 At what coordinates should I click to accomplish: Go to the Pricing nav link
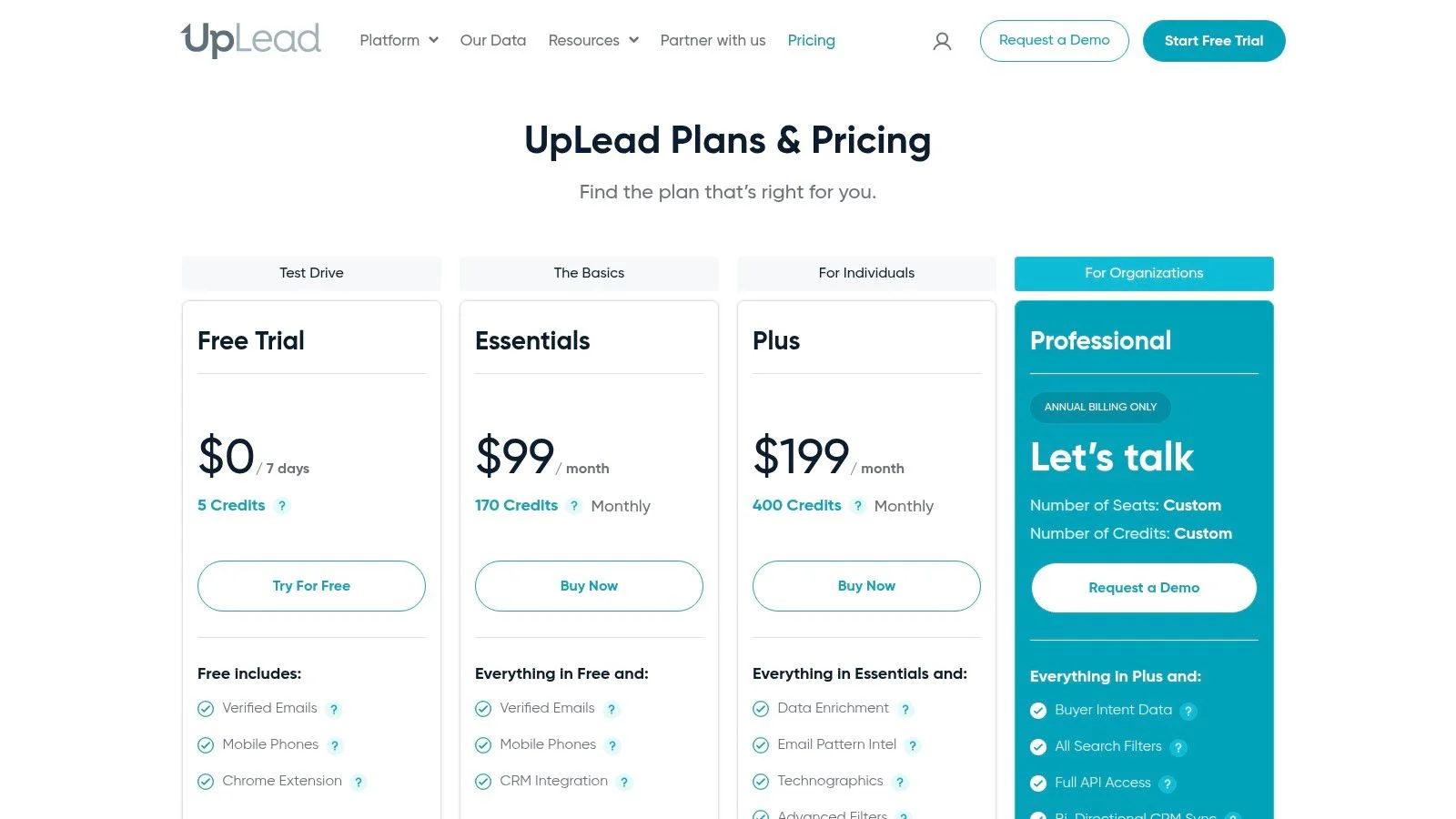tap(811, 40)
